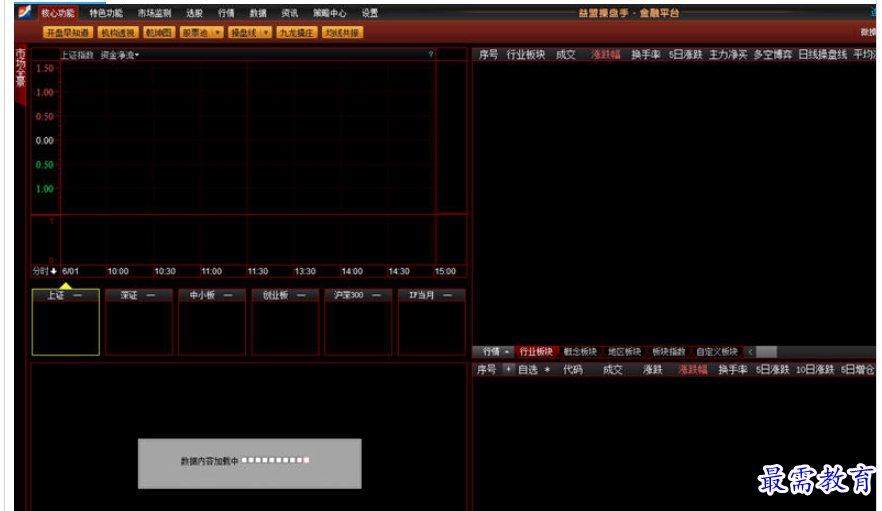Sort sector list by 行业板块 column
Screen dimensions: 882x511
(x=526, y=55)
